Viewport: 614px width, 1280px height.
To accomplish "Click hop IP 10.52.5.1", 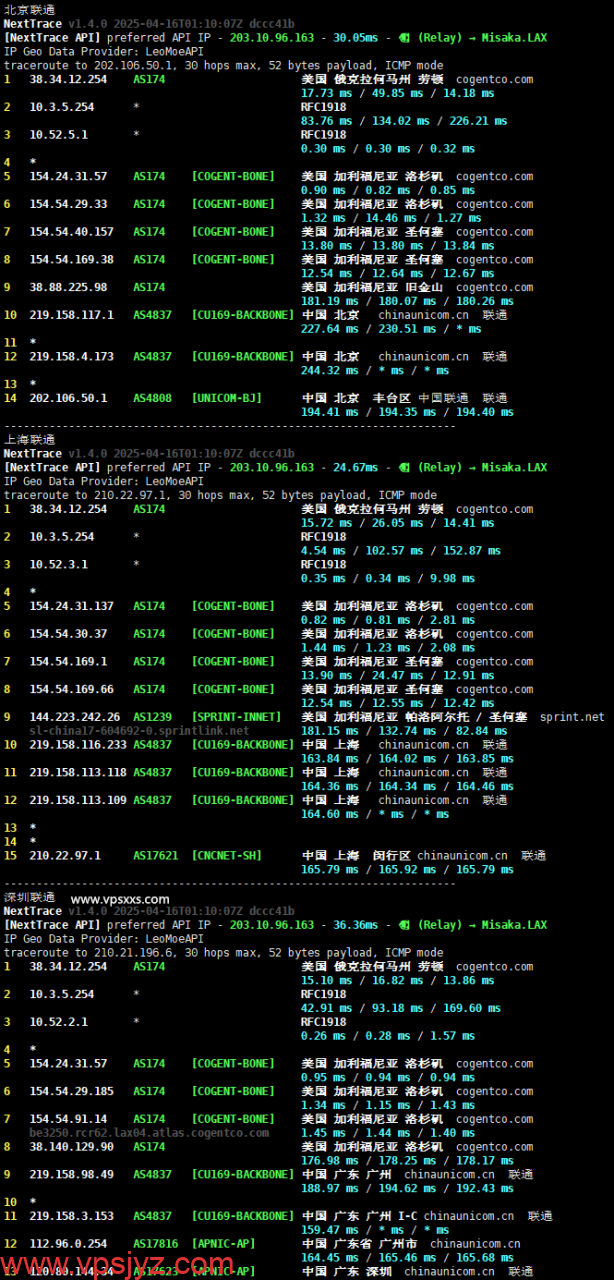I will click(x=59, y=134).
